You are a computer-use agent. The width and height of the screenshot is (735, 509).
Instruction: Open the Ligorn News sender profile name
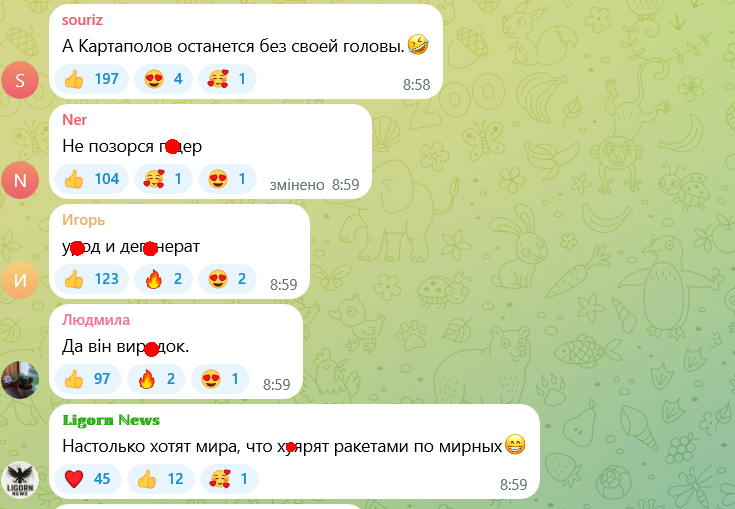point(111,420)
